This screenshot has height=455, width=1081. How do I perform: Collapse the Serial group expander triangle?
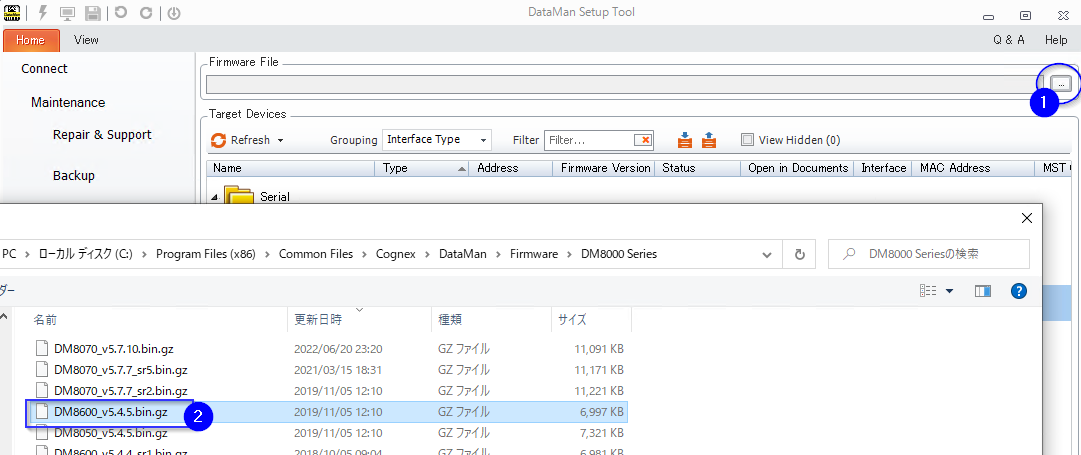coord(214,198)
